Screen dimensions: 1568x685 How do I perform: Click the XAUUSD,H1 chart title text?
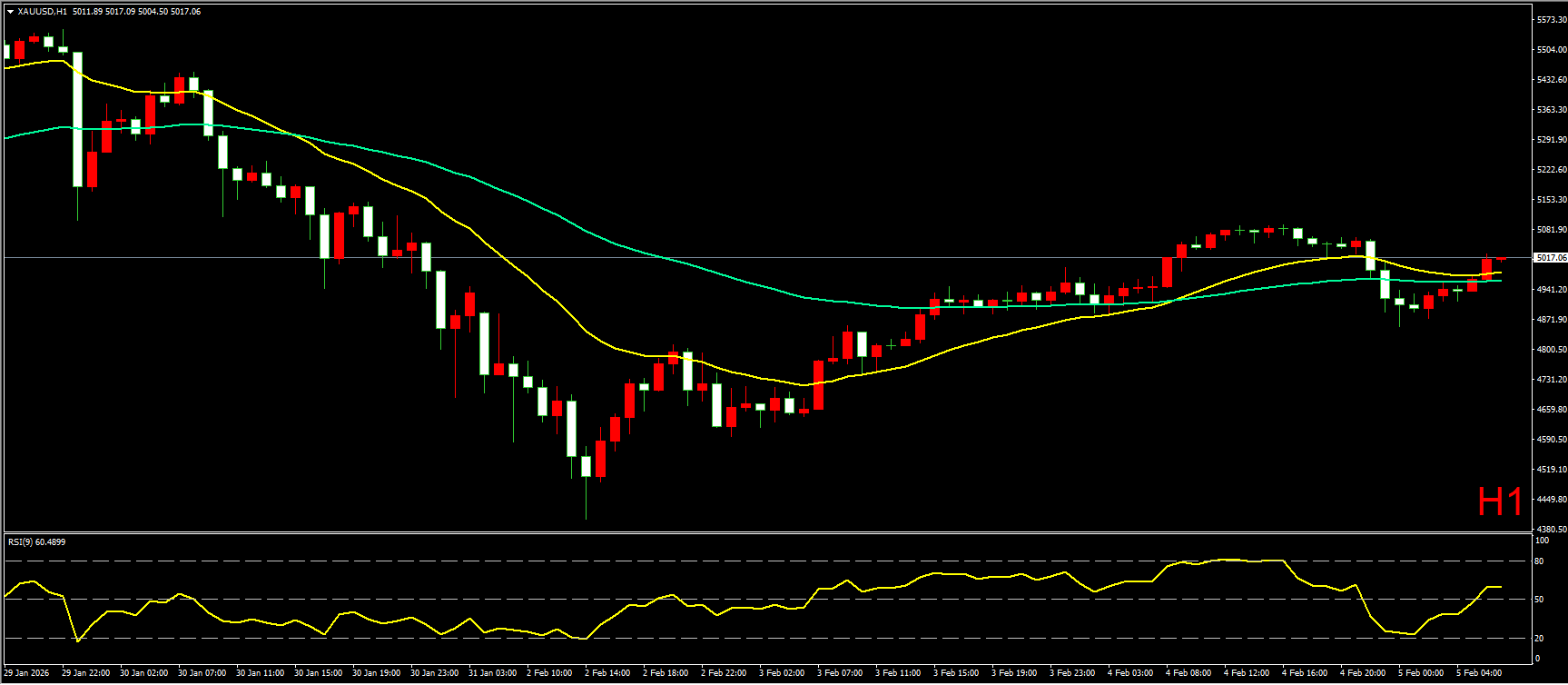click(x=42, y=12)
